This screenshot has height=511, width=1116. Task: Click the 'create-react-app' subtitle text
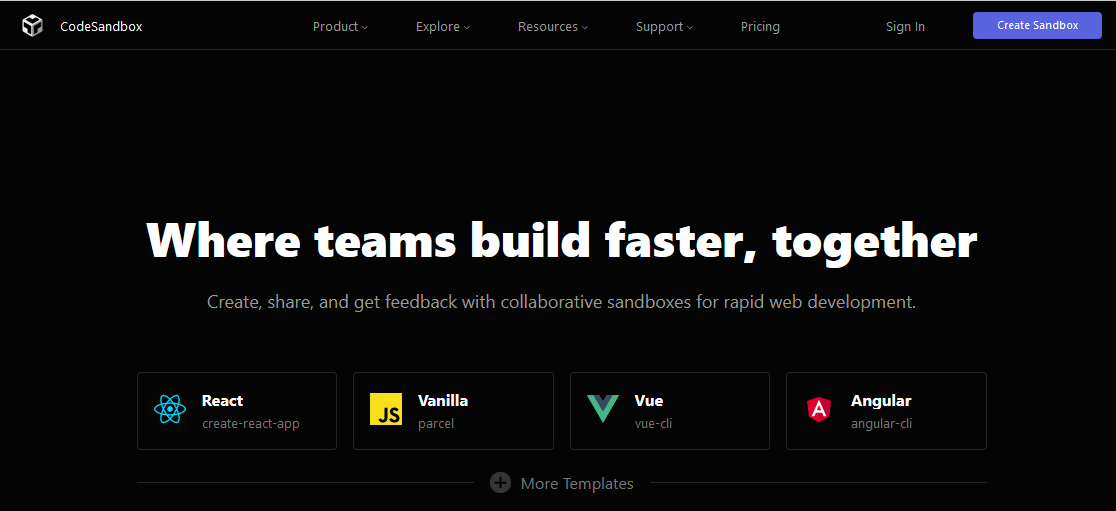251,423
